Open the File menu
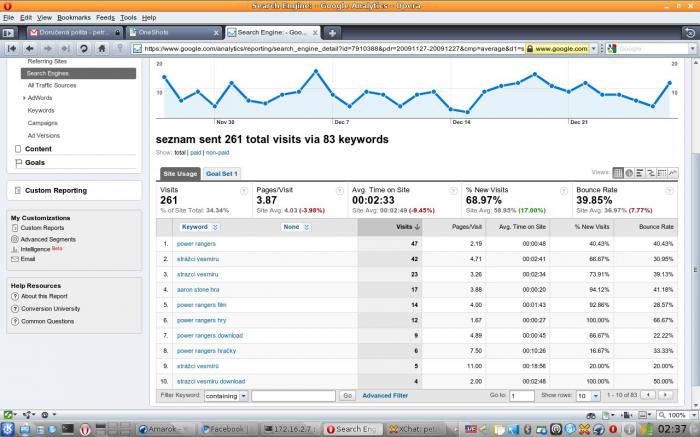700x437 pixels. tap(8, 17)
